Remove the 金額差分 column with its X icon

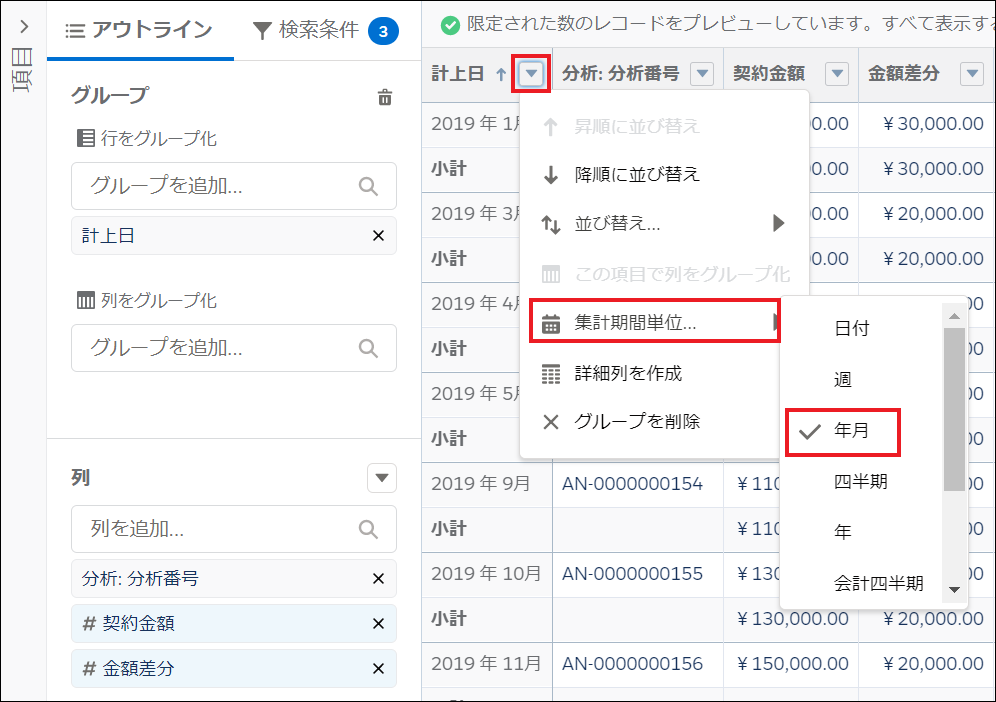point(378,669)
